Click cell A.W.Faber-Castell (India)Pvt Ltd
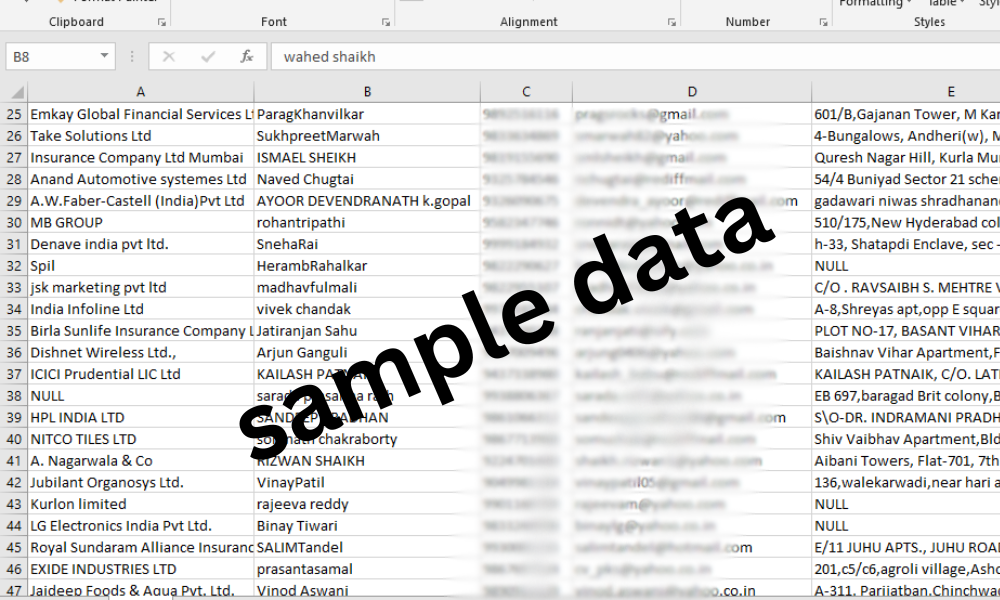The width and height of the screenshot is (1000, 600). tap(140, 201)
